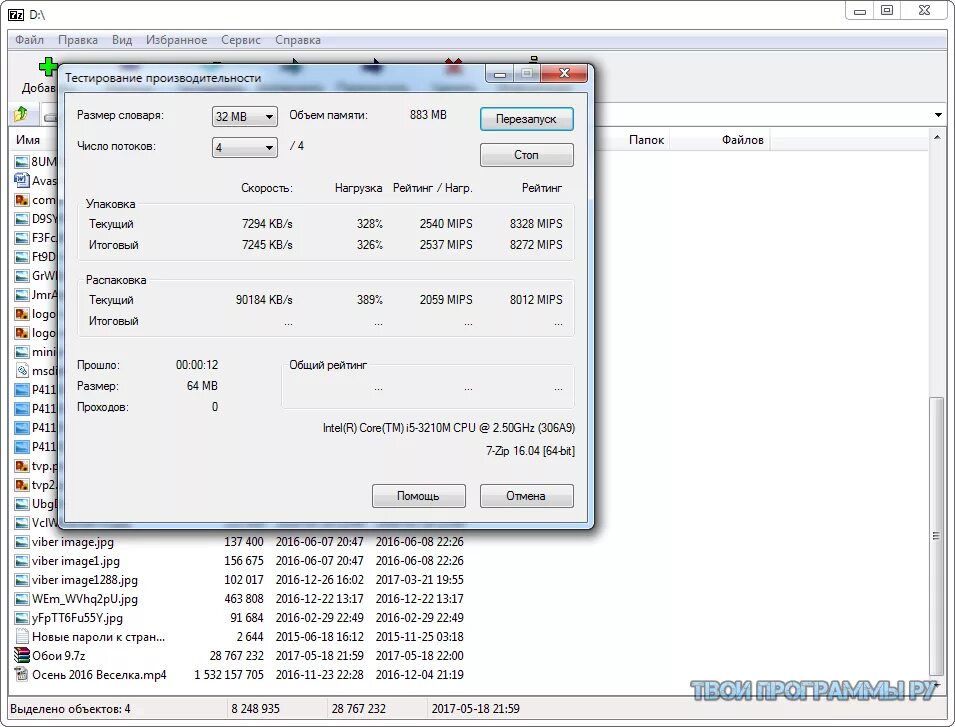
Task: Open the address bar dropdown arrow
Action: click(938, 114)
